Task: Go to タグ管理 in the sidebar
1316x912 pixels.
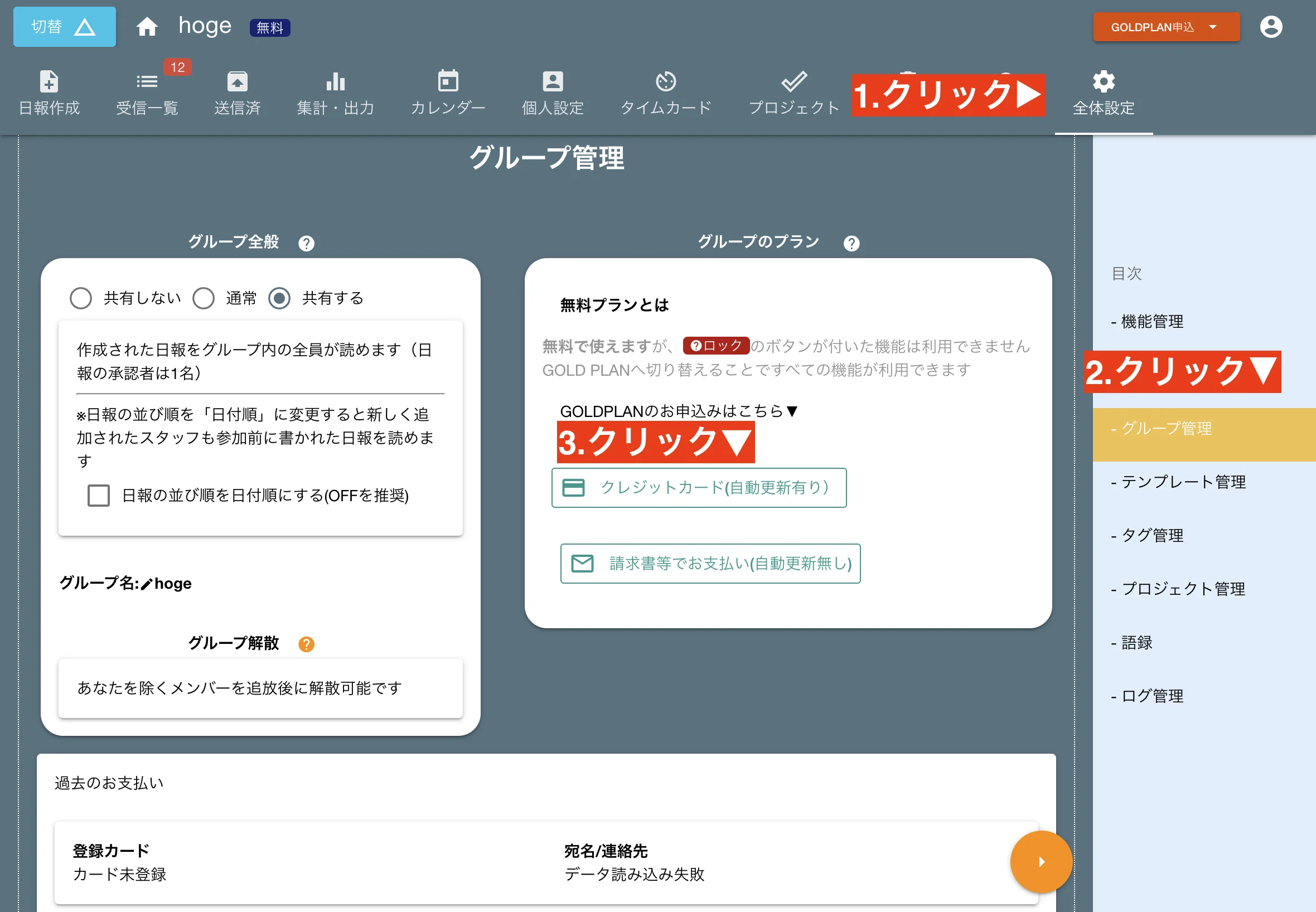Action: coord(1147,535)
